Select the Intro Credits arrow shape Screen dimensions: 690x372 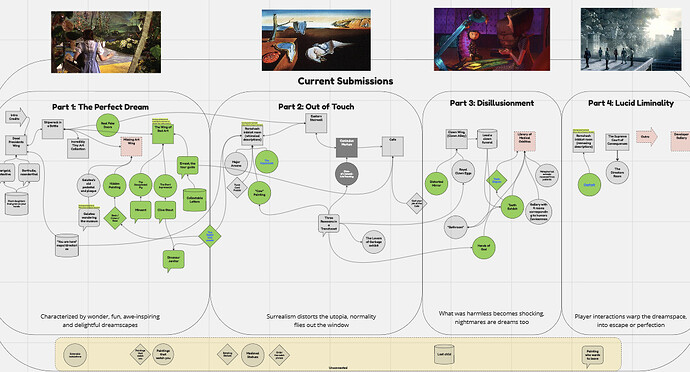(x=16, y=117)
